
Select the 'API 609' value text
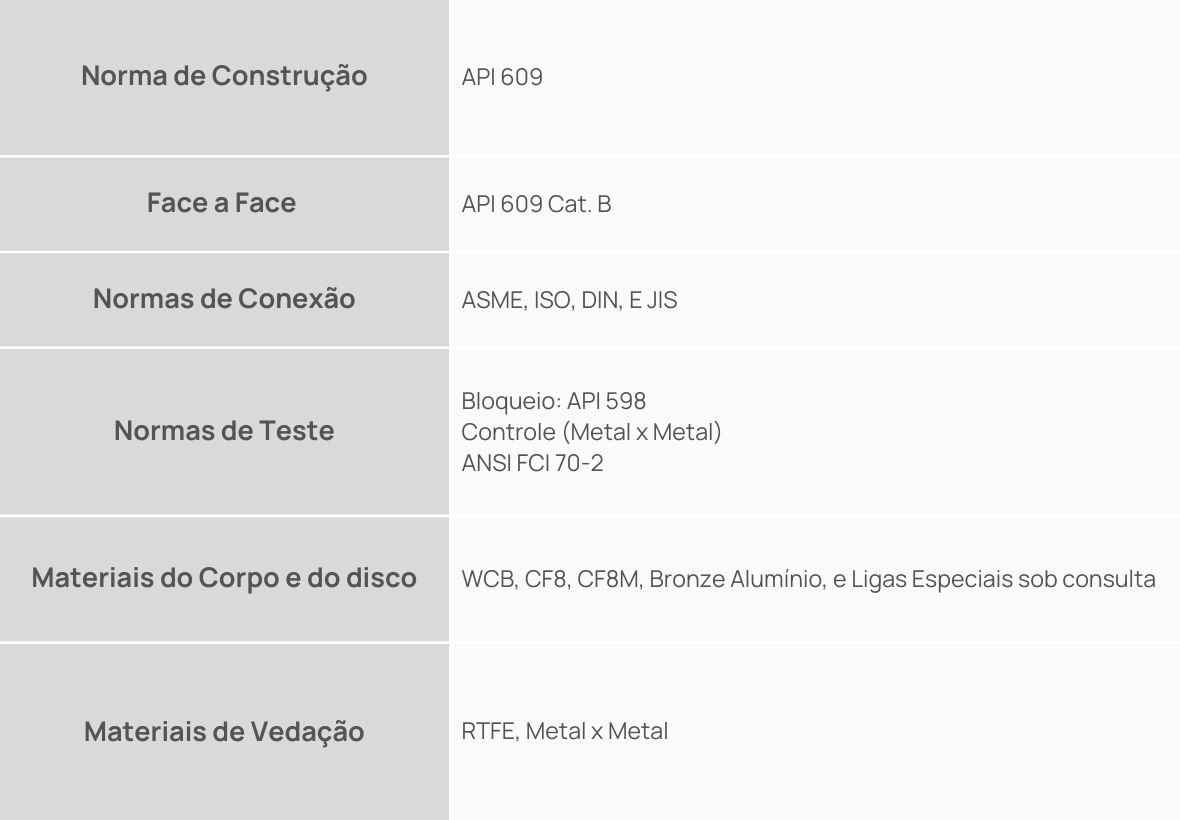coord(502,77)
